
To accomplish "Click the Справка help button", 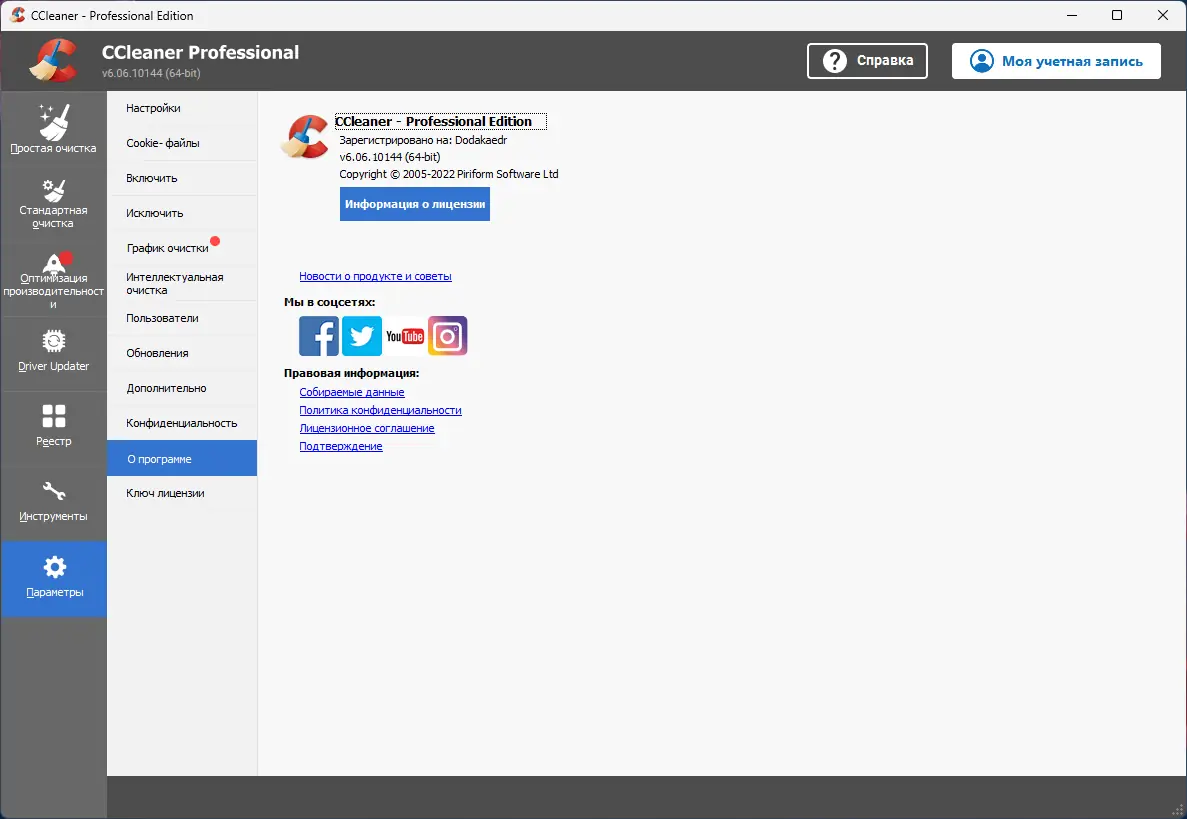I will click(867, 61).
